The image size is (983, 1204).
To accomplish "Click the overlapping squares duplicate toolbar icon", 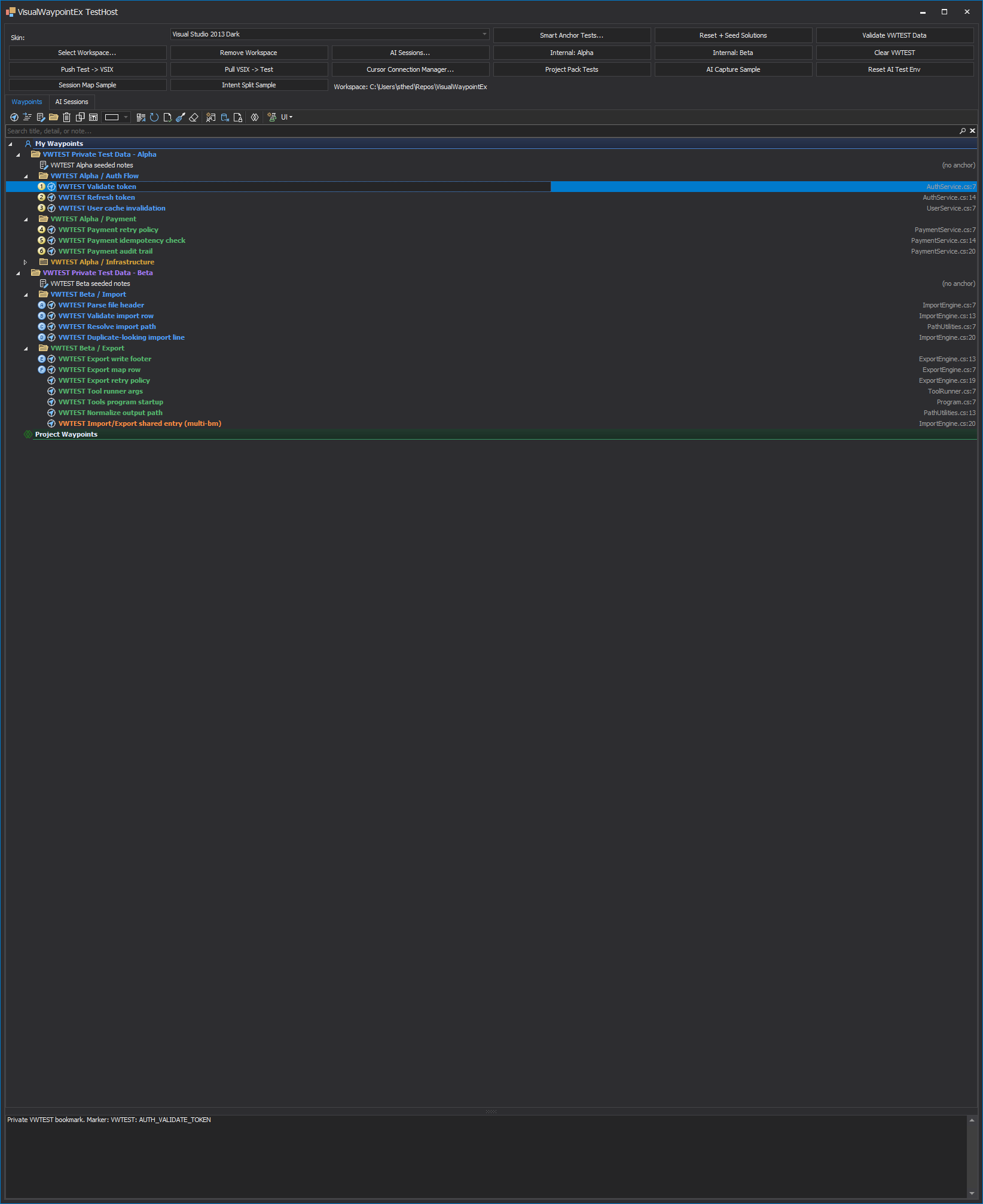I will 80,117.
